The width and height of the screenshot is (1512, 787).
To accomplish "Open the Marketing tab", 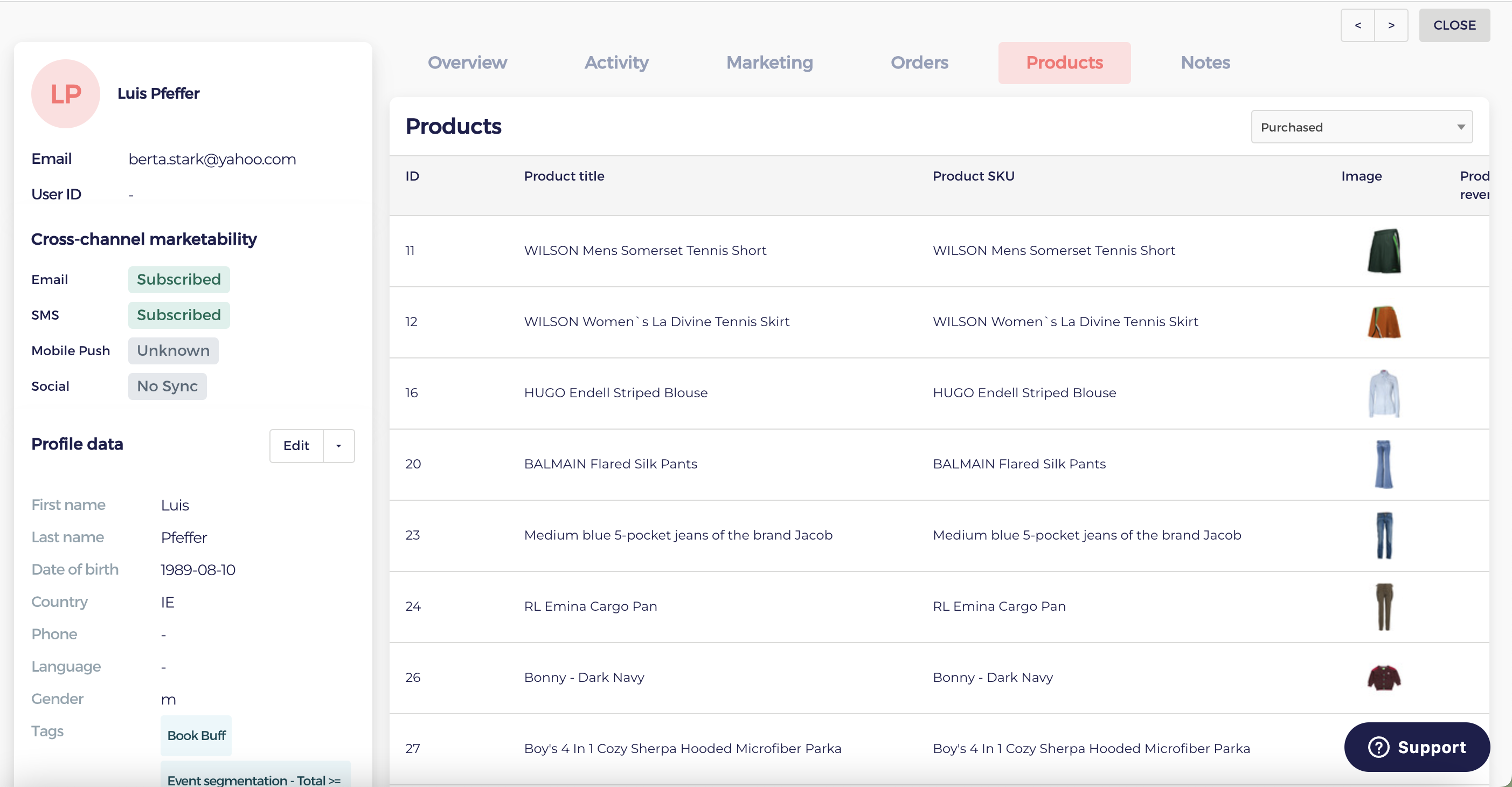I will pos(769,63).
